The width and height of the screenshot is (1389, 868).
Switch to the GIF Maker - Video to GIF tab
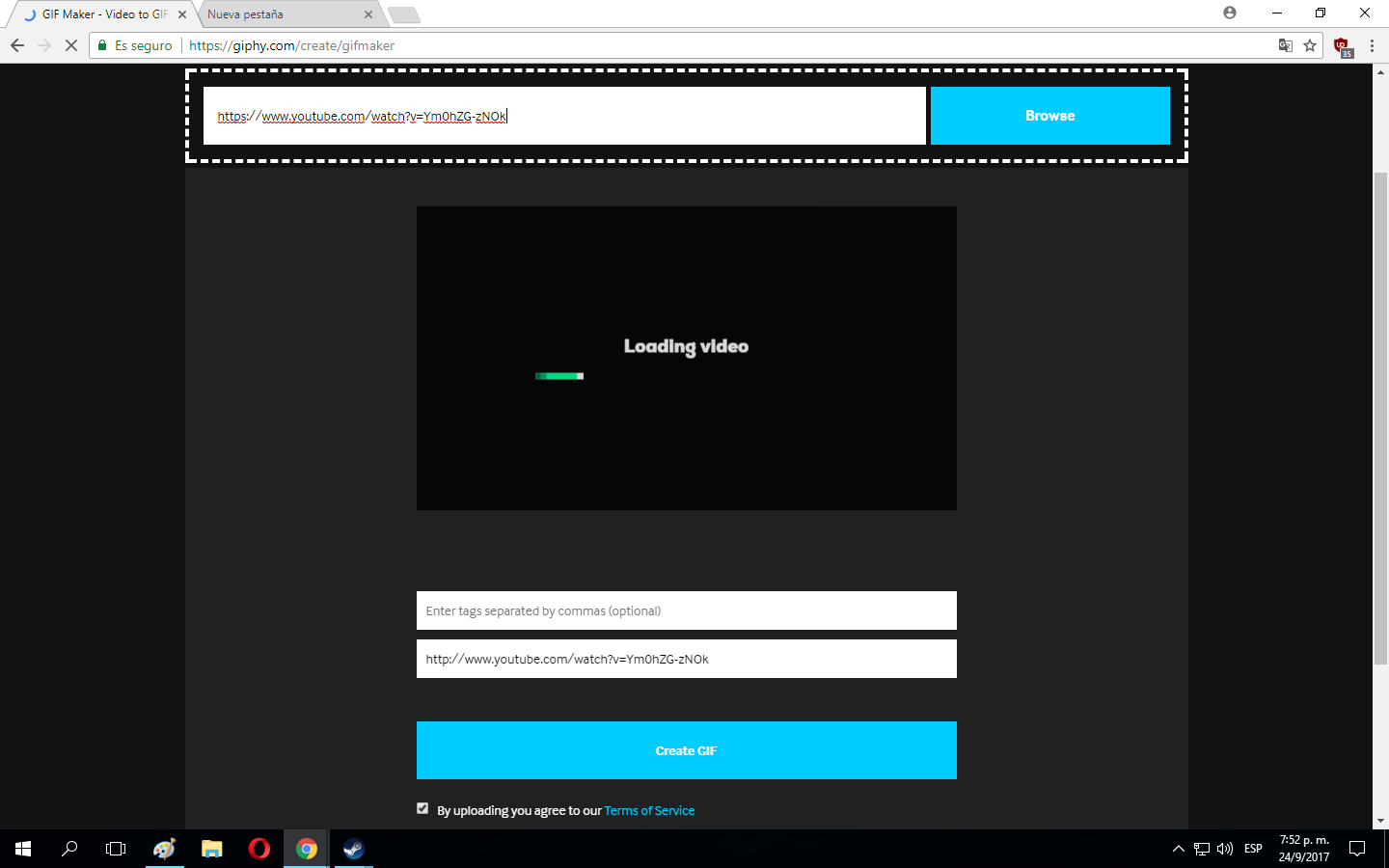pyautogui.click(x=104, y=14)
